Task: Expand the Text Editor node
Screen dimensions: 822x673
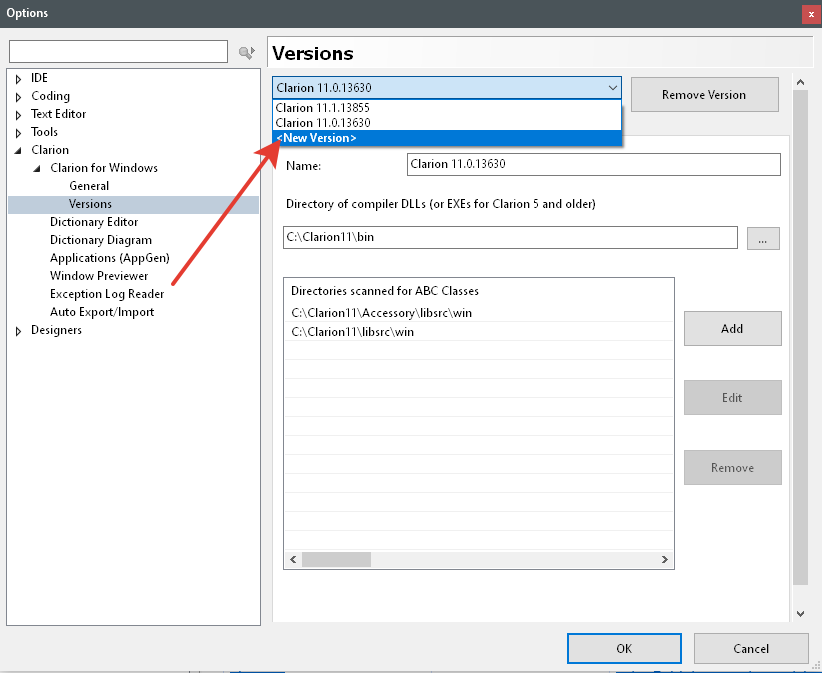Action: click(19, 115)
